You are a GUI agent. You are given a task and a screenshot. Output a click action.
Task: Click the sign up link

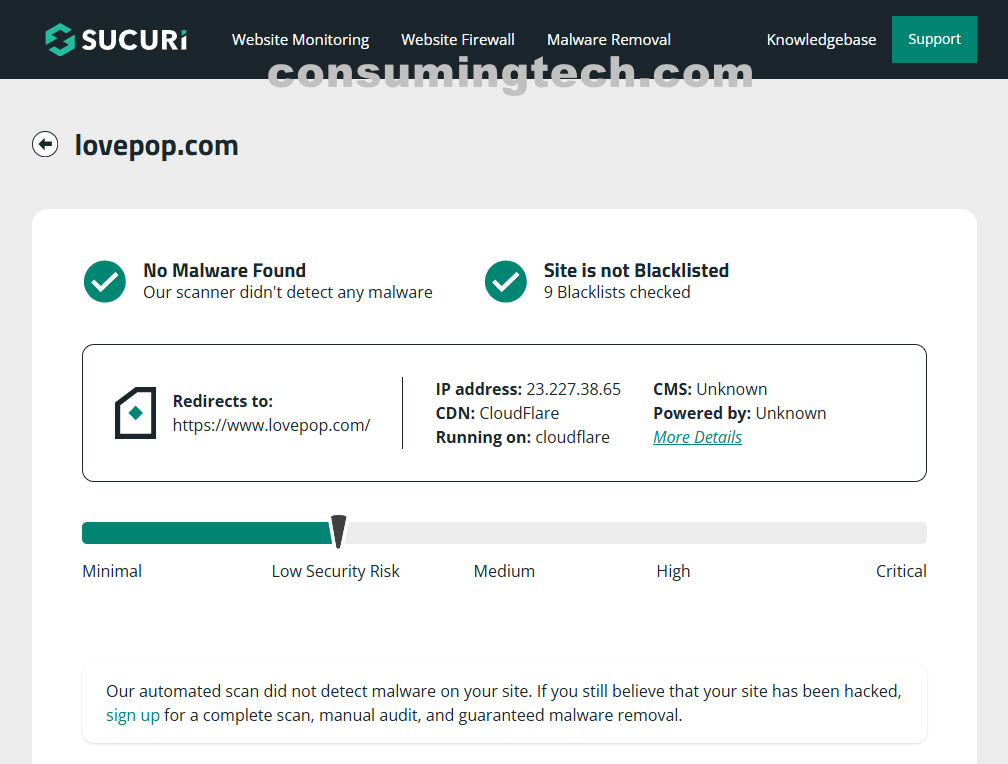pyautogui.click(x=133, y=715)
